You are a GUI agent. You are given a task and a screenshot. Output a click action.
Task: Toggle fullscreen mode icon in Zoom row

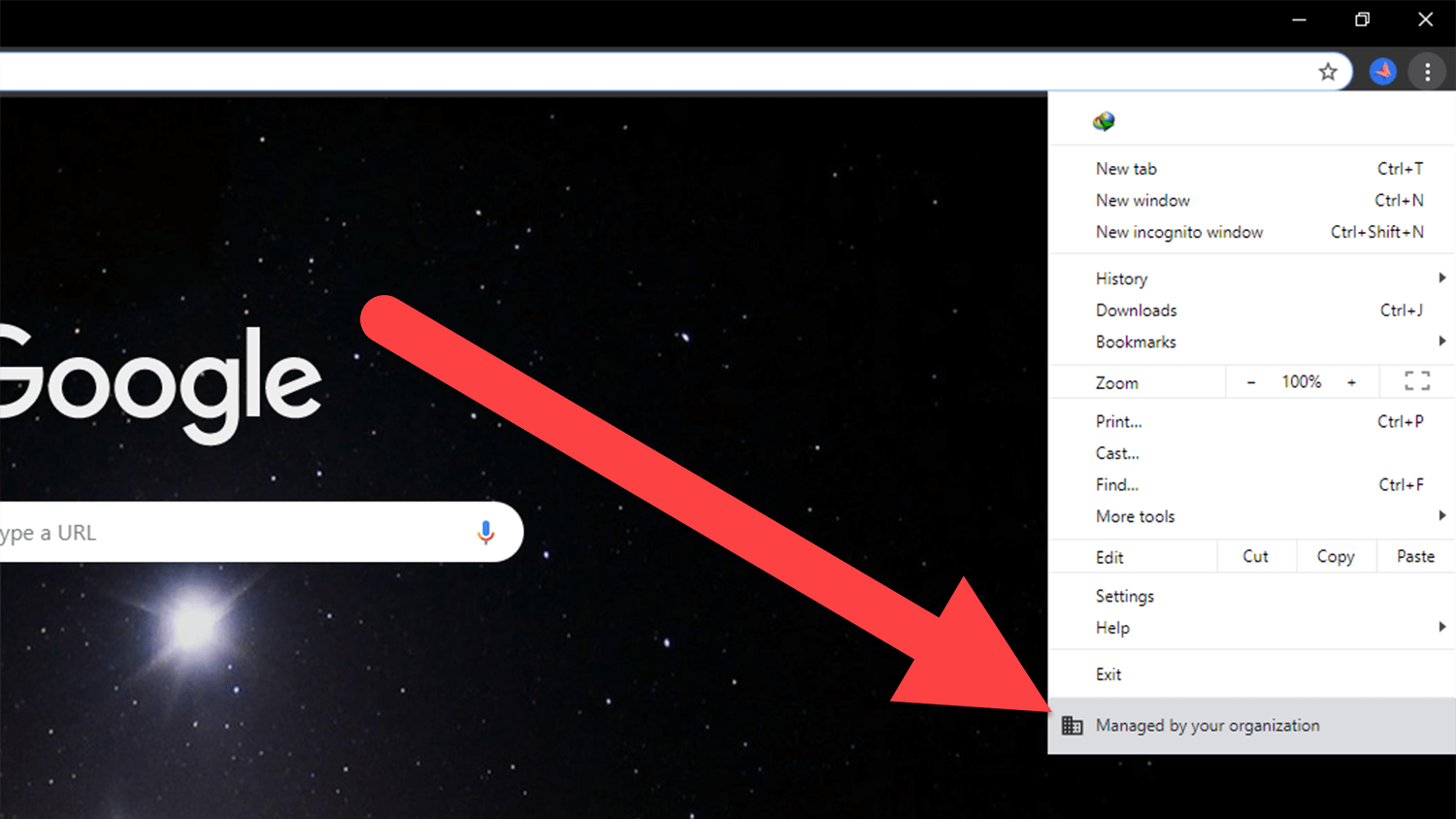click(x=1417, y=381)
